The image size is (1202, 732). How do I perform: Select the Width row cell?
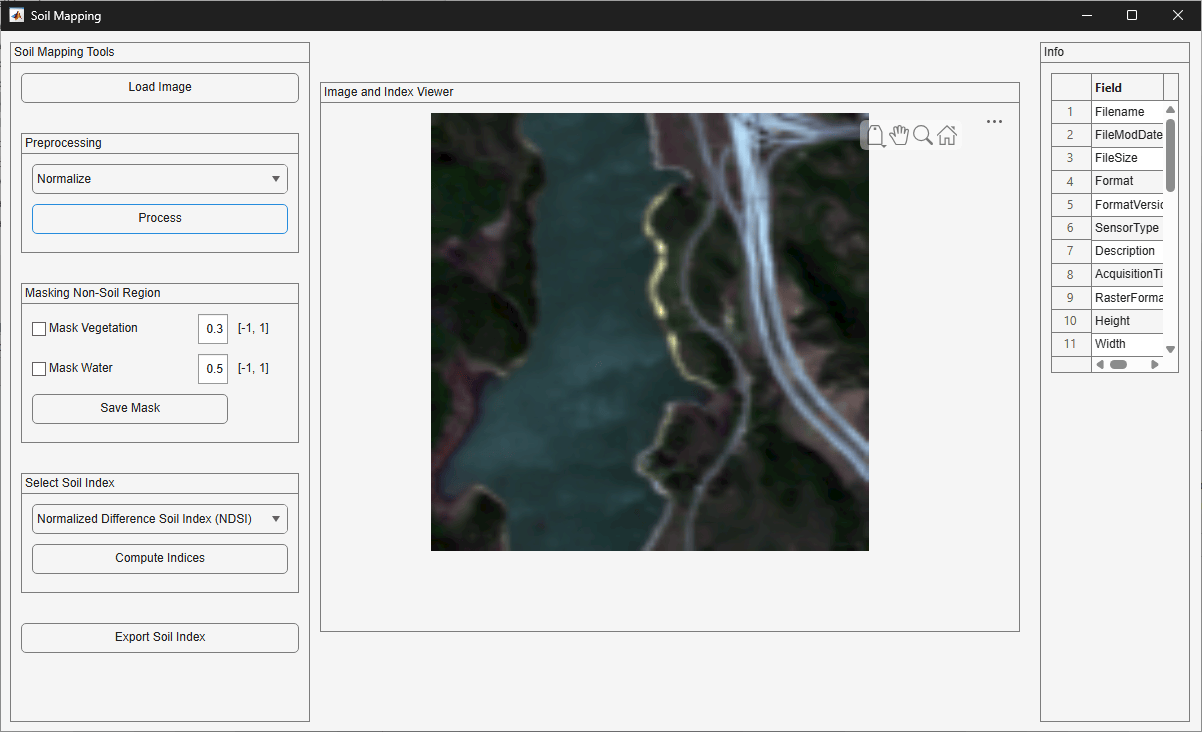coord(1127,344)
